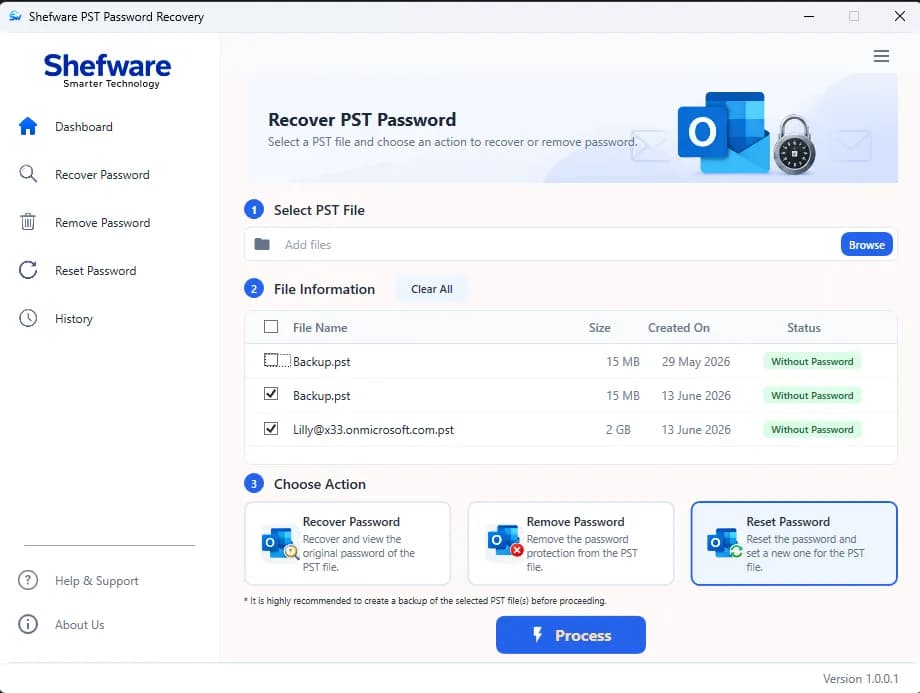Uncheck the Lilly@x33.onmicrosoft.com.pst checkbox
Screen dimensions: 920x693
click(270, 428)
